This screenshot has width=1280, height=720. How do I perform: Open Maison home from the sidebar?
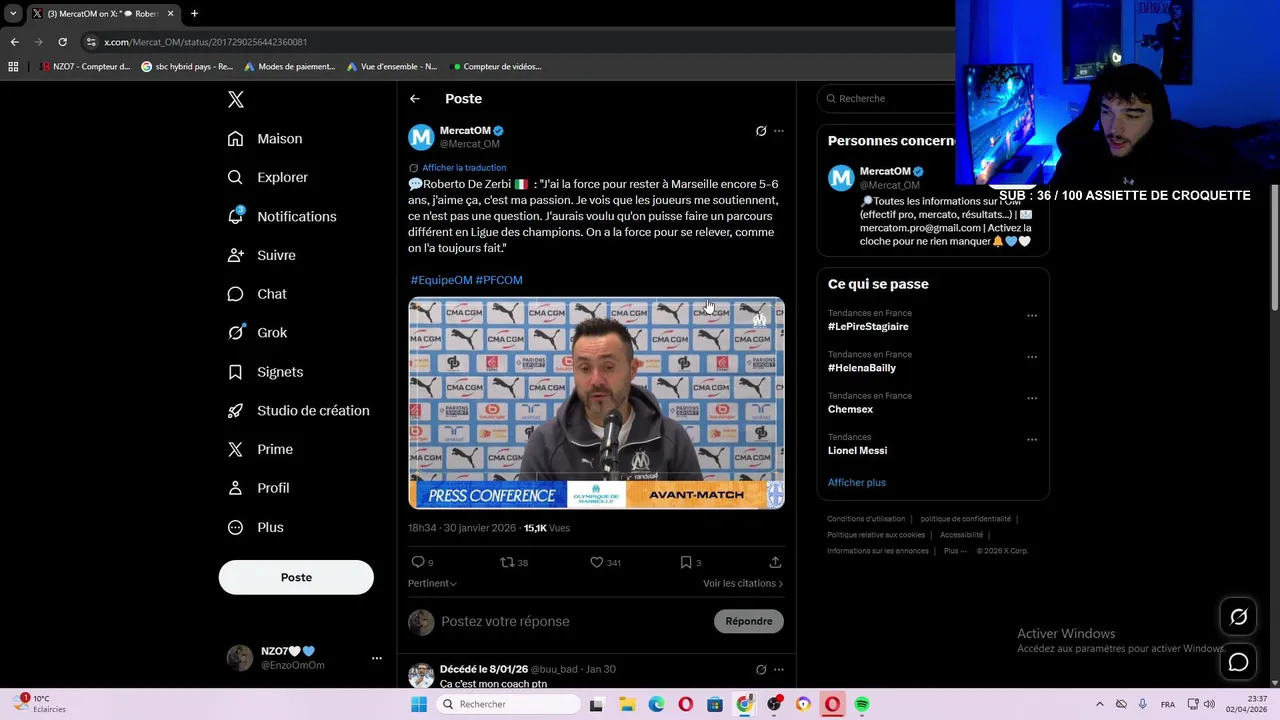click(x=265, y=139)
